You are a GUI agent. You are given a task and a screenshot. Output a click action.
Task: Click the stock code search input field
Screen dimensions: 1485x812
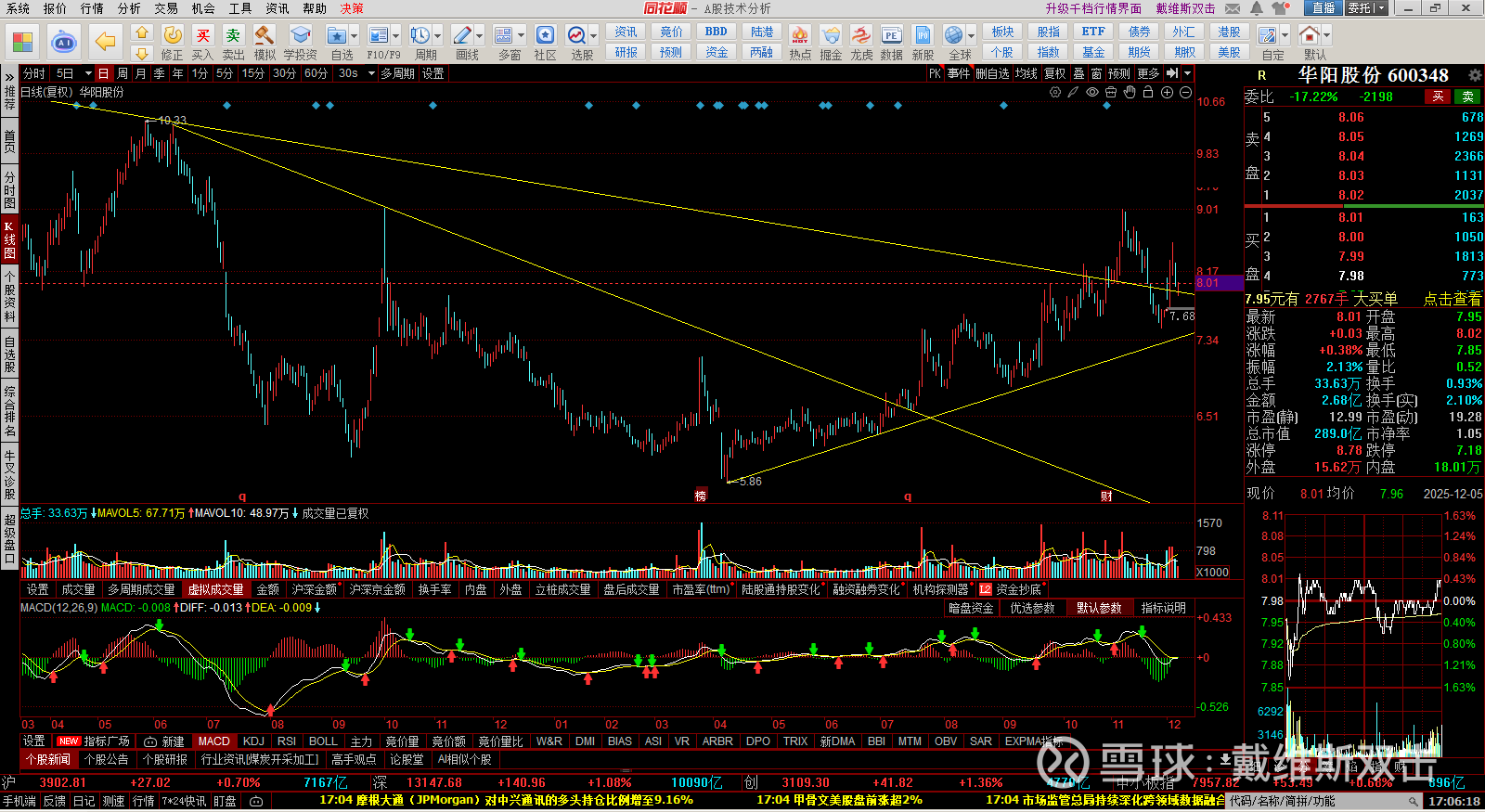click(x=1324, y=801)
